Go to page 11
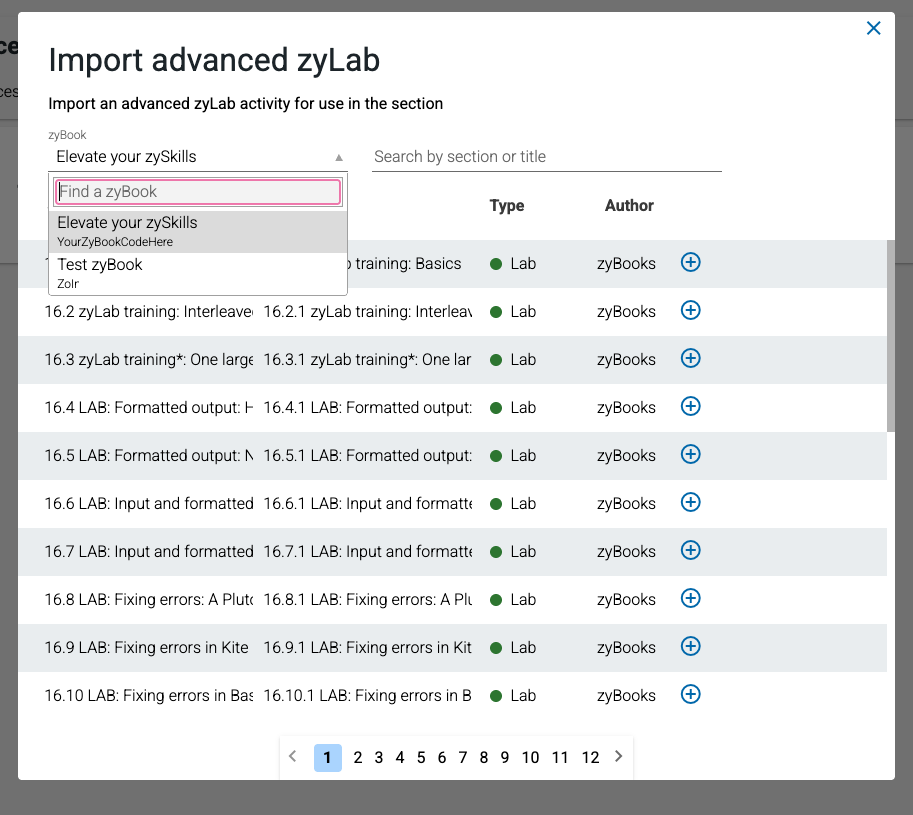 pos(560,757)
